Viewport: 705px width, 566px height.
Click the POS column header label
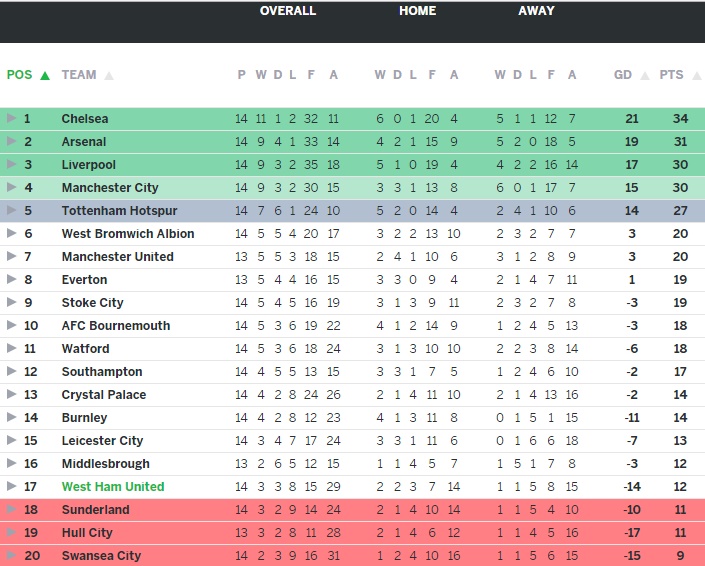coord(19,75)
